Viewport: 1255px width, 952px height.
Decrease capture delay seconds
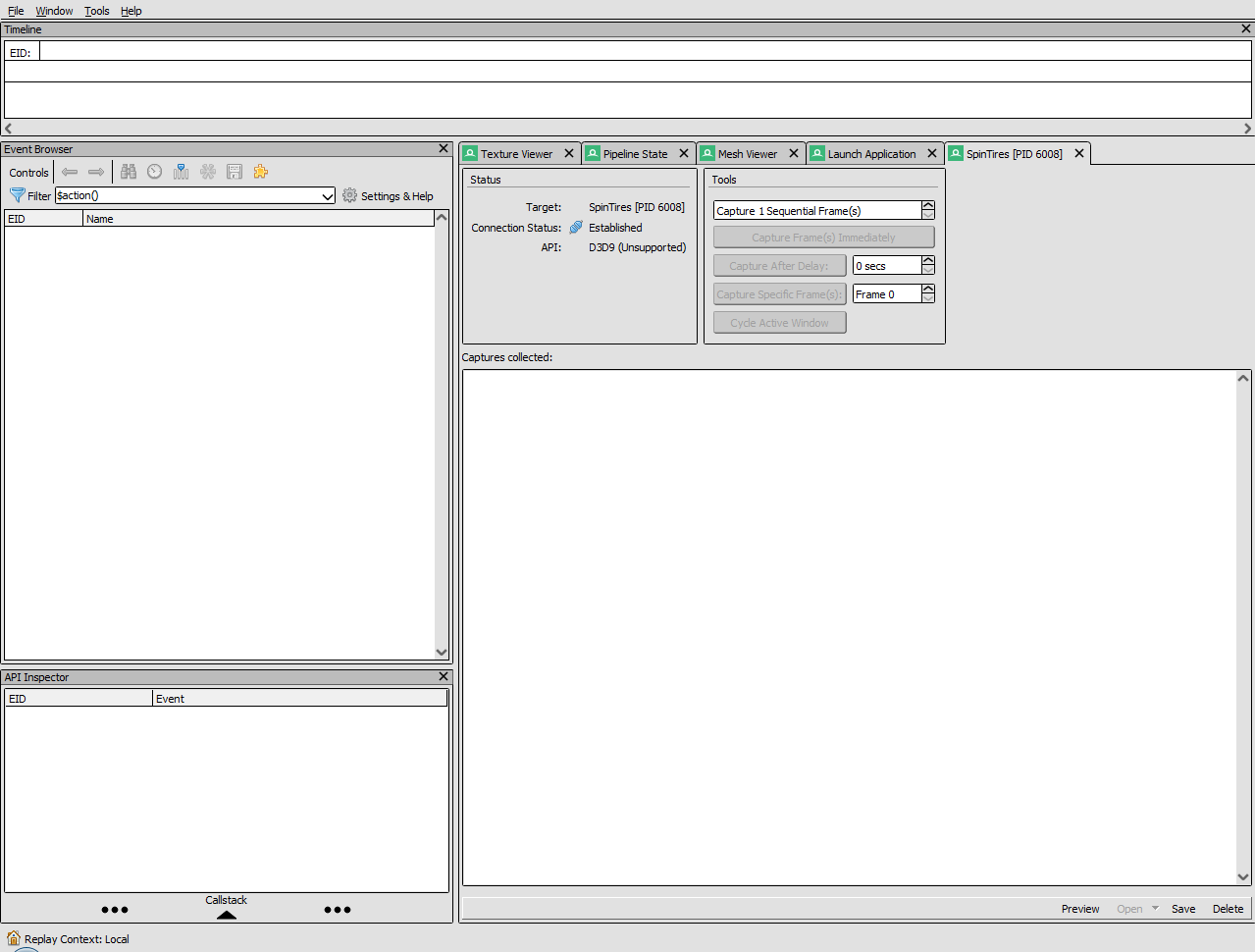[928, 270]
